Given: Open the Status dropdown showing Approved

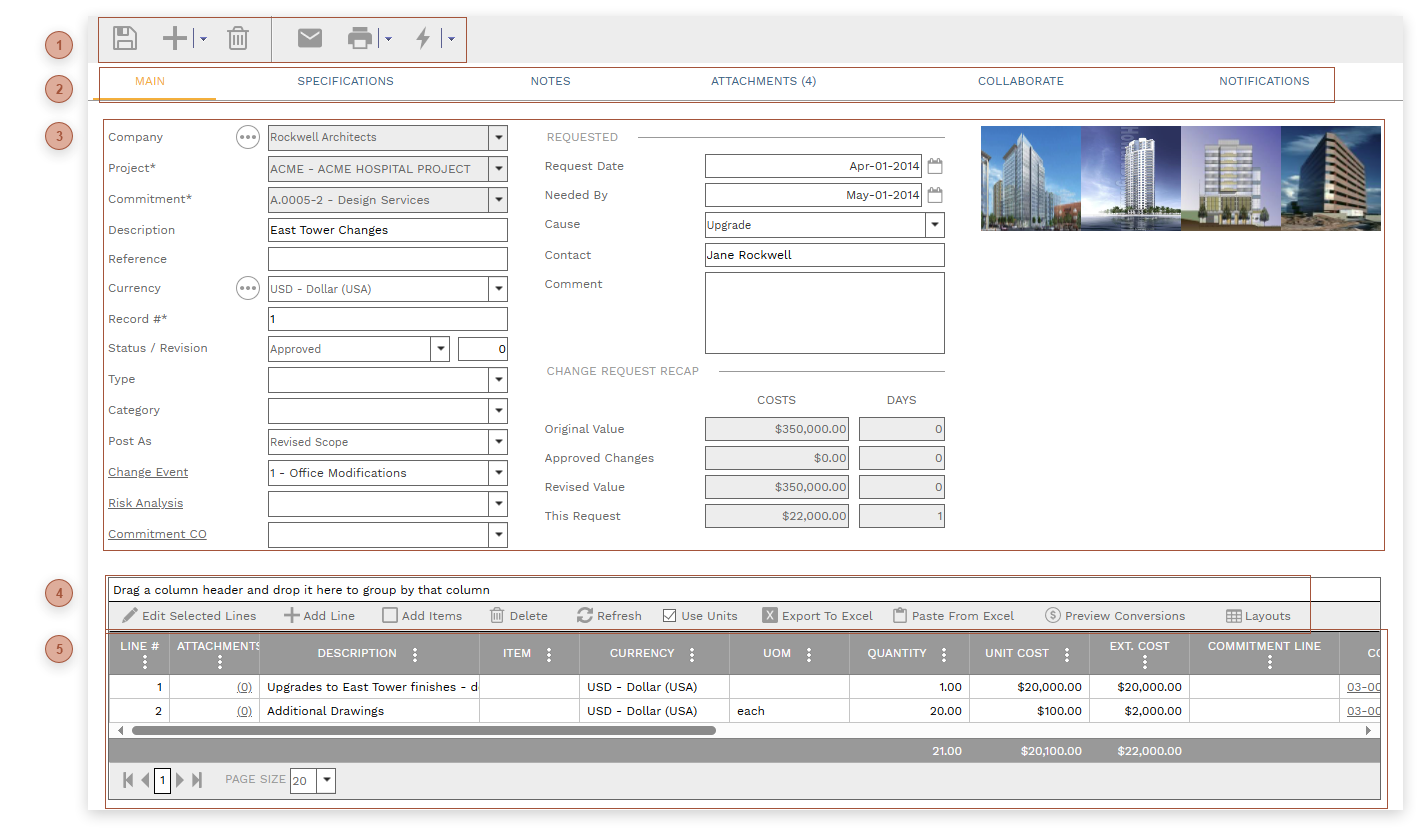Looking at the screenshot, I should (440, 349).
